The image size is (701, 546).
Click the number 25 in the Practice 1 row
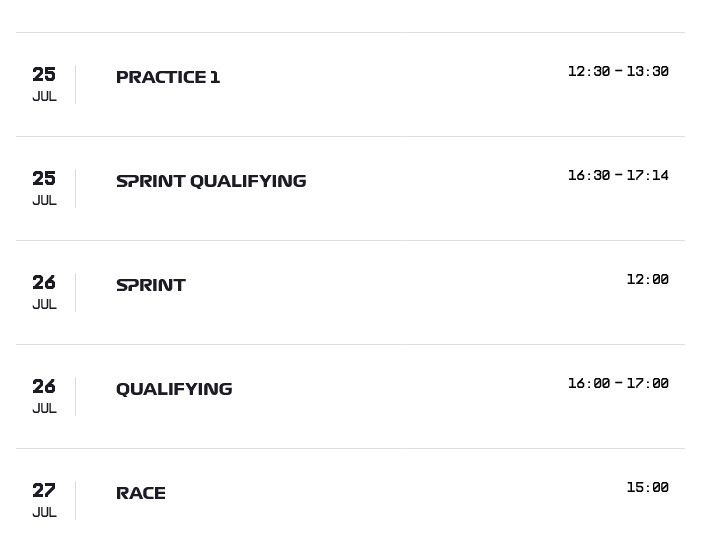[44, 74]
